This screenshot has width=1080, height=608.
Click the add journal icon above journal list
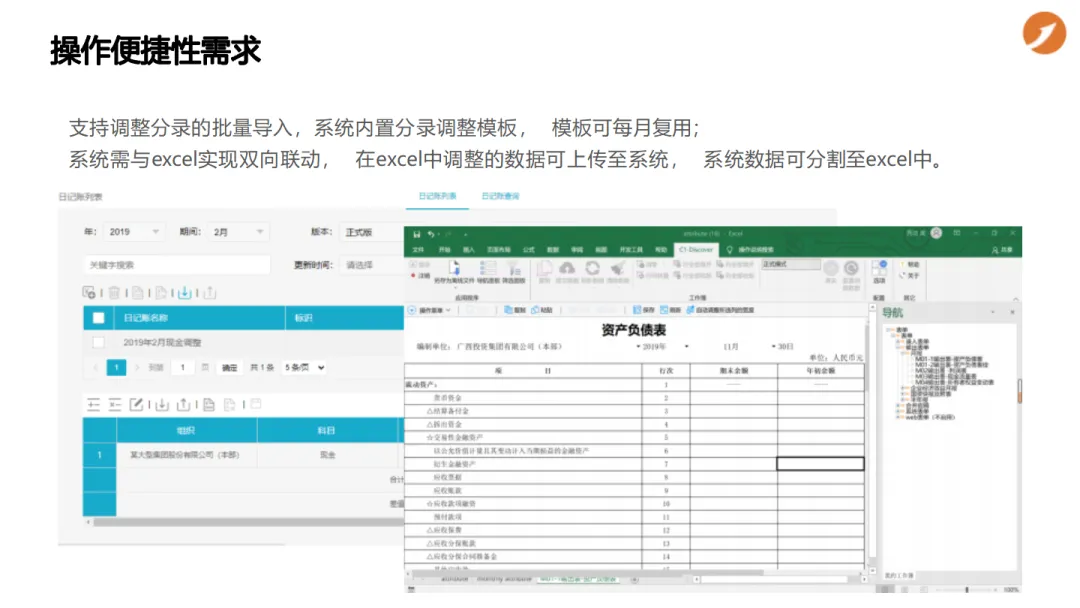tap(89, 293)
